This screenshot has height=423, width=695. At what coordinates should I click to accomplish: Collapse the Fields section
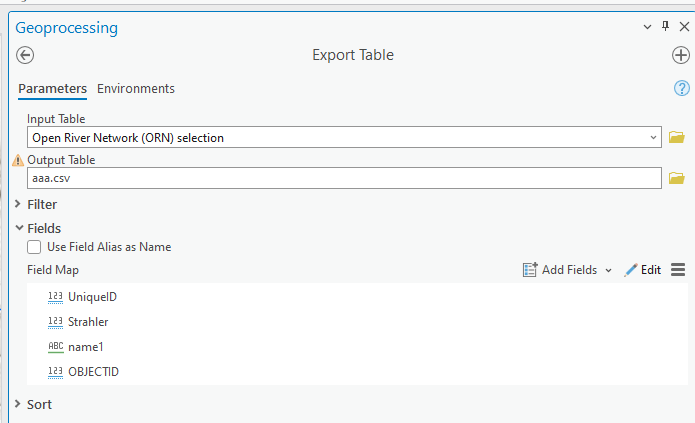(x=18, y=228)
